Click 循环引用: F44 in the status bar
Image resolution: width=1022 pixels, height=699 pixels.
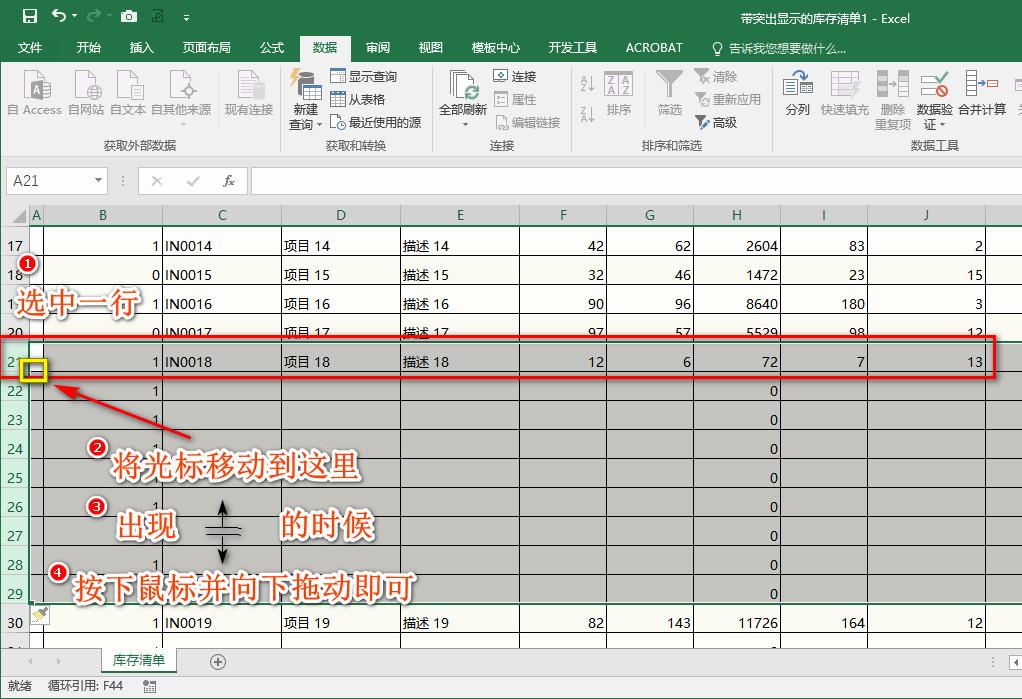pyautogui.click(x=85, y=686)
